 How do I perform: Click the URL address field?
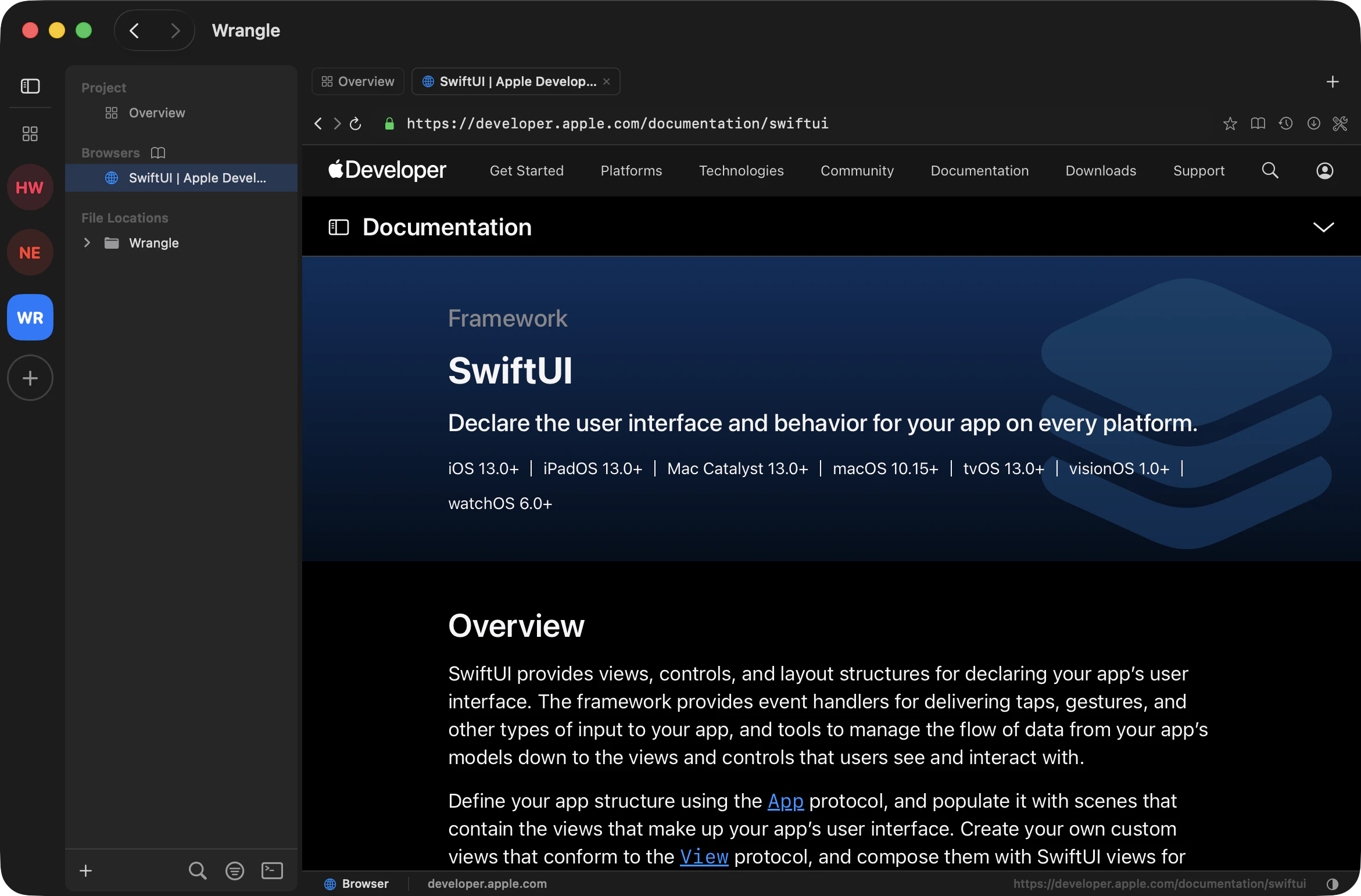point(617,124)
